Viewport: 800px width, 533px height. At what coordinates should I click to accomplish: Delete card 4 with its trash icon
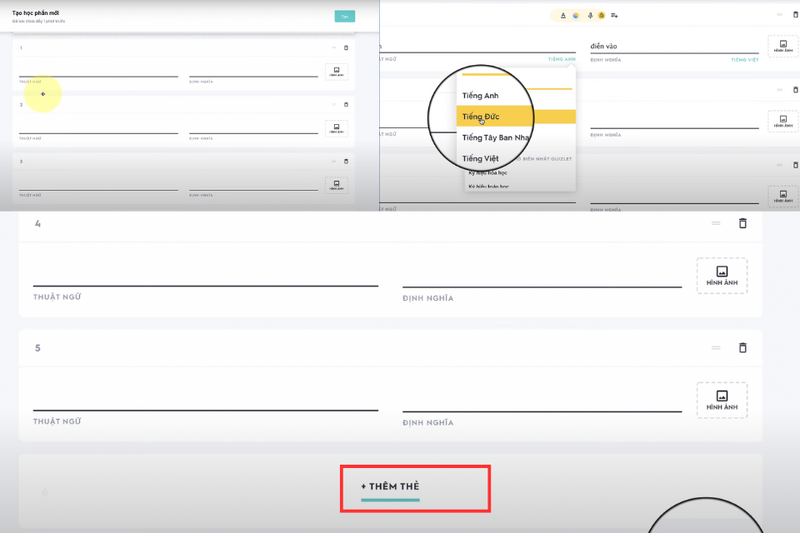[743, 223]
